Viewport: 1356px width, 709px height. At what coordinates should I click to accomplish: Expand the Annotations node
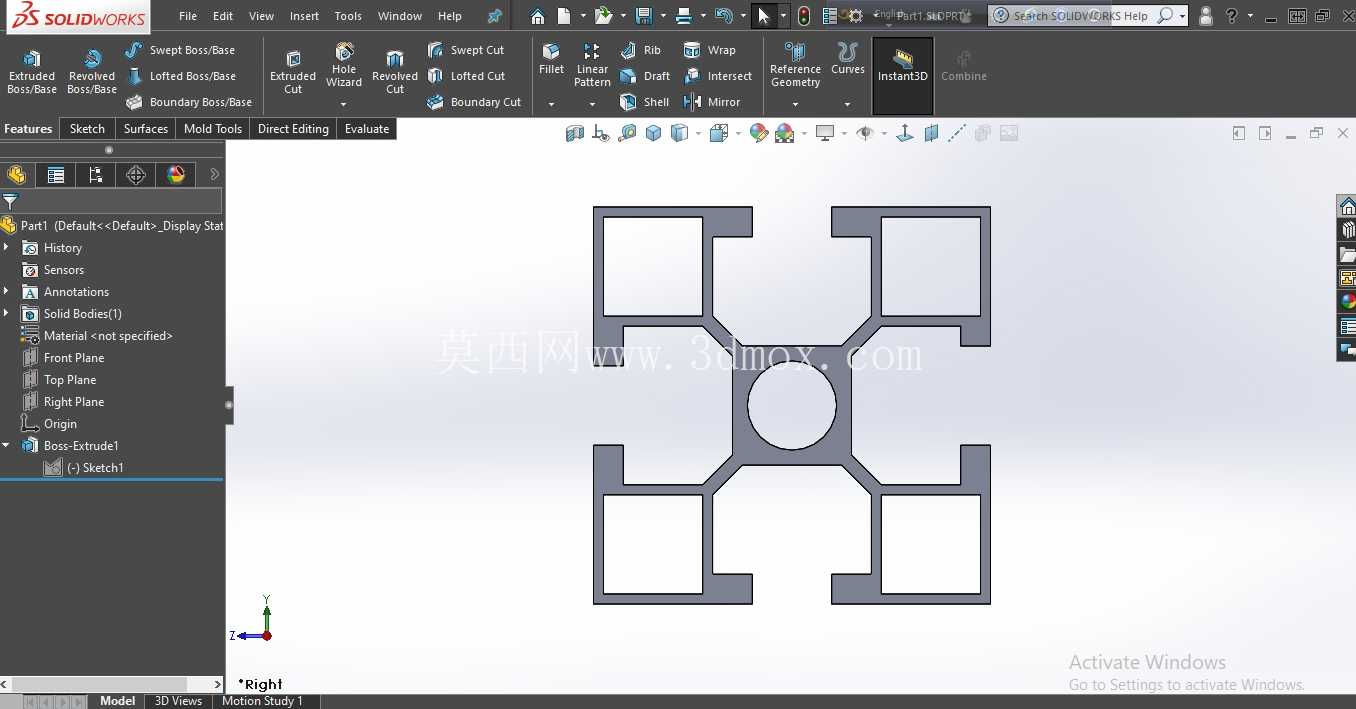[x=7, y=291]
